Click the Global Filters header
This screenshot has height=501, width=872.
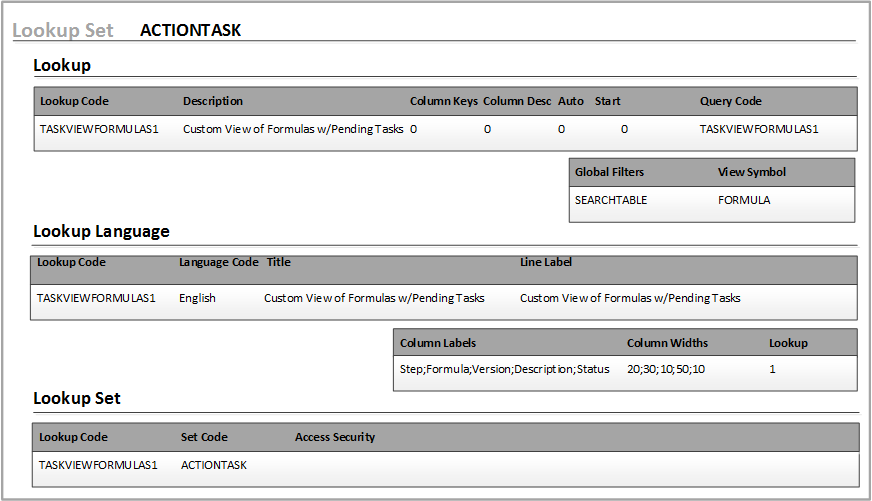point(611,172)
